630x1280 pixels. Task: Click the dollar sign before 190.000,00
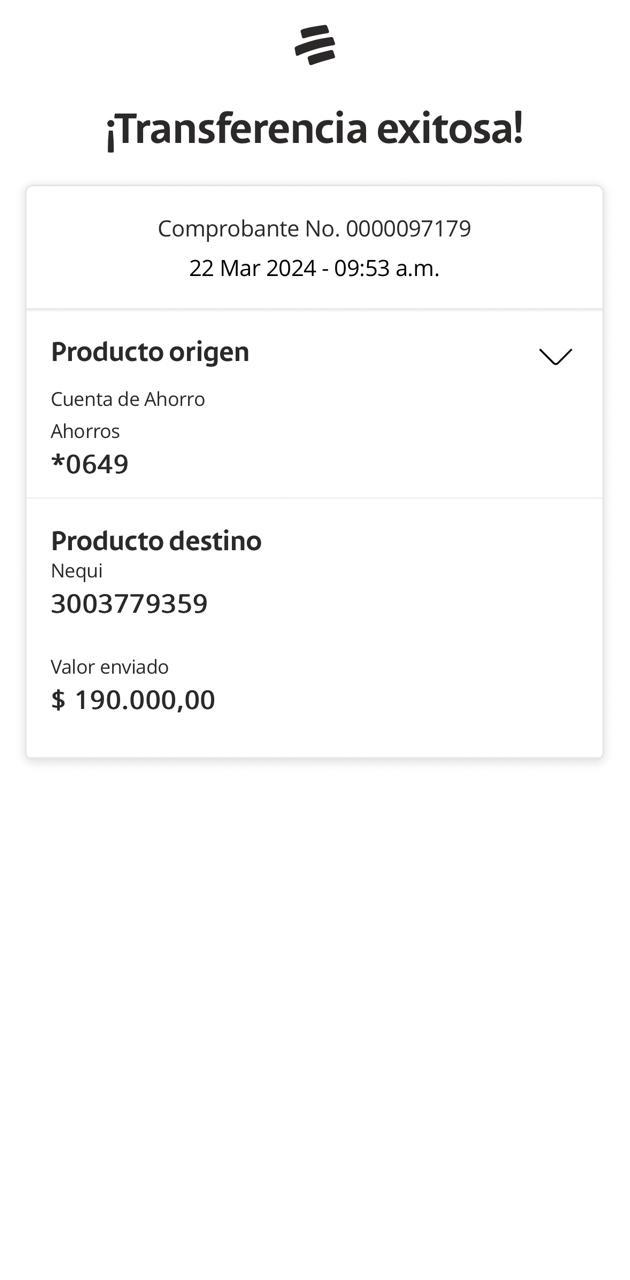click(x=58, y=700)
